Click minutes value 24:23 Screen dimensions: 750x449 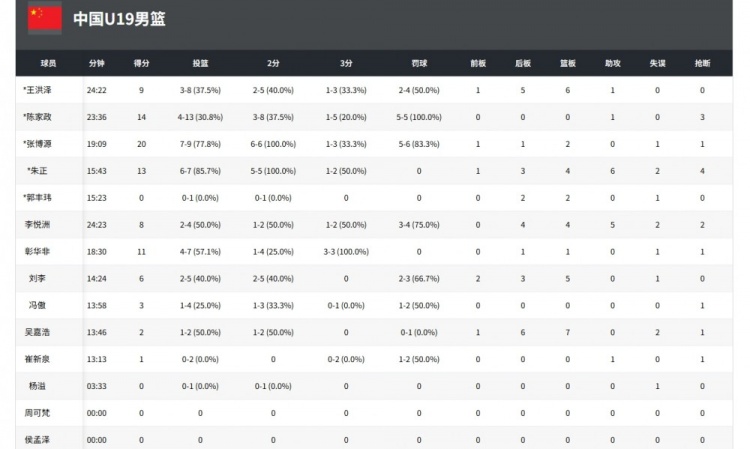pyautogui.click(x=97, y=225)
